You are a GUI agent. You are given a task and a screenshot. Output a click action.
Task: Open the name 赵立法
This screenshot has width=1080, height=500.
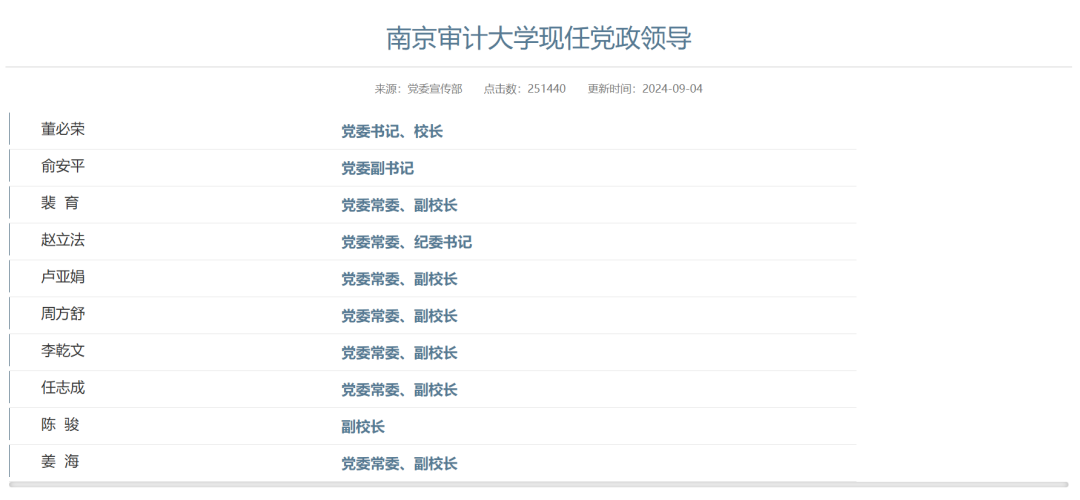[x=63, y=240]
